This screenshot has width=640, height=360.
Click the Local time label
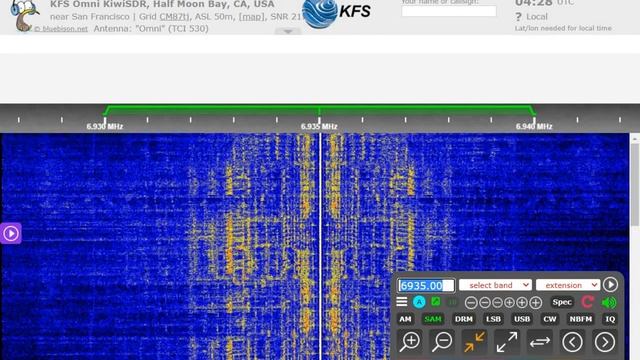click(537, 17)
